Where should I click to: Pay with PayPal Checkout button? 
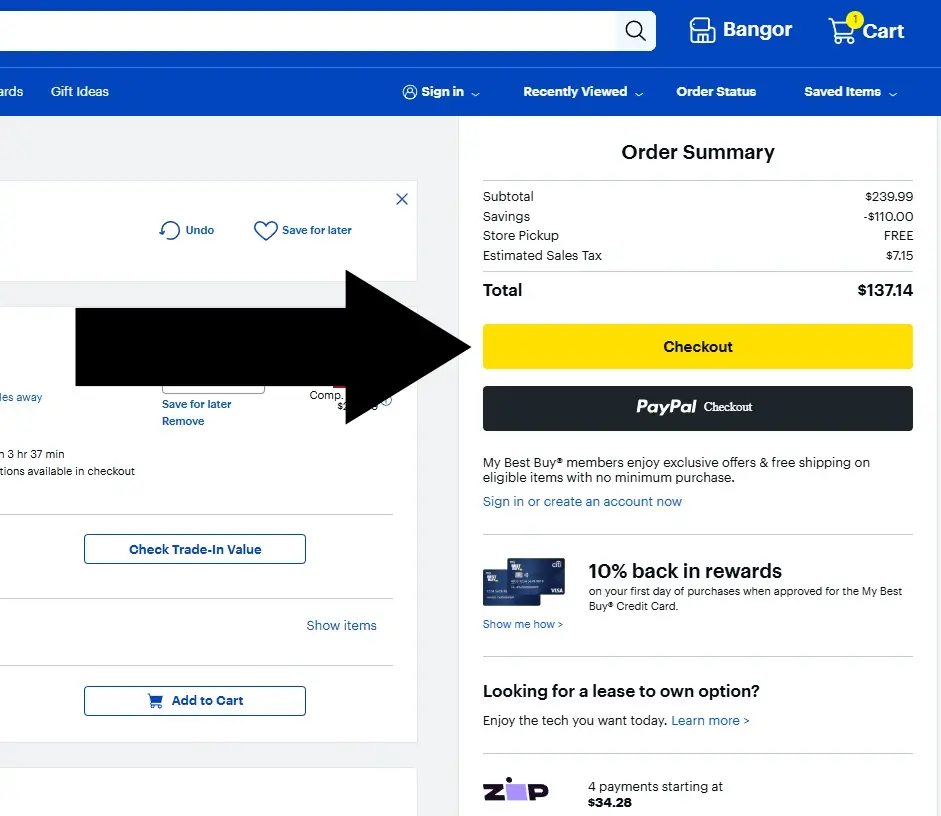click(x=697, y=408)
